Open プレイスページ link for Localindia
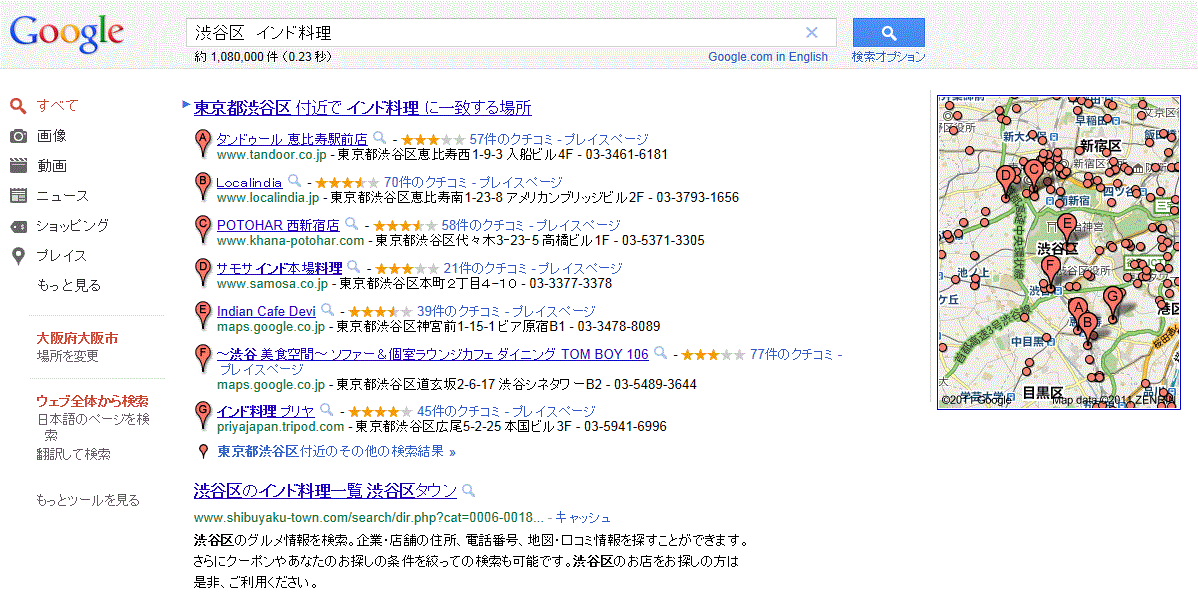 (x=519, y=183)
